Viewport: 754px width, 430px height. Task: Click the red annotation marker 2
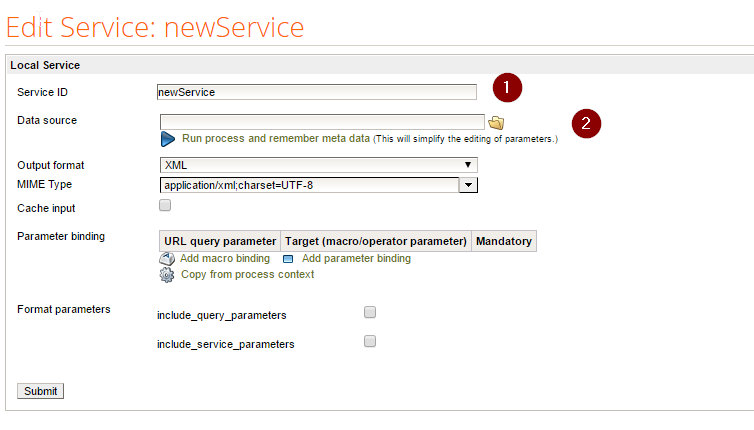point(586,124)
